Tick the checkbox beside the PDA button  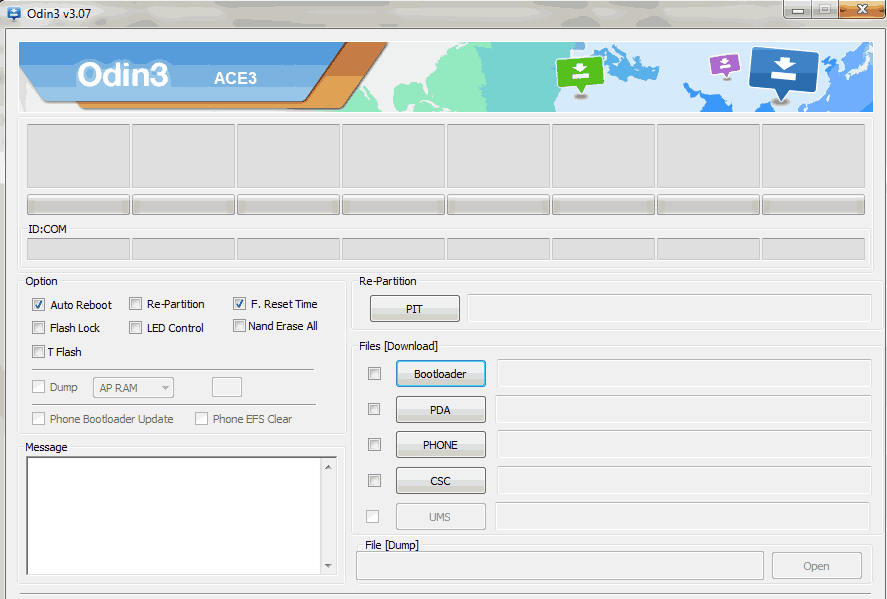tap(374, 409)
